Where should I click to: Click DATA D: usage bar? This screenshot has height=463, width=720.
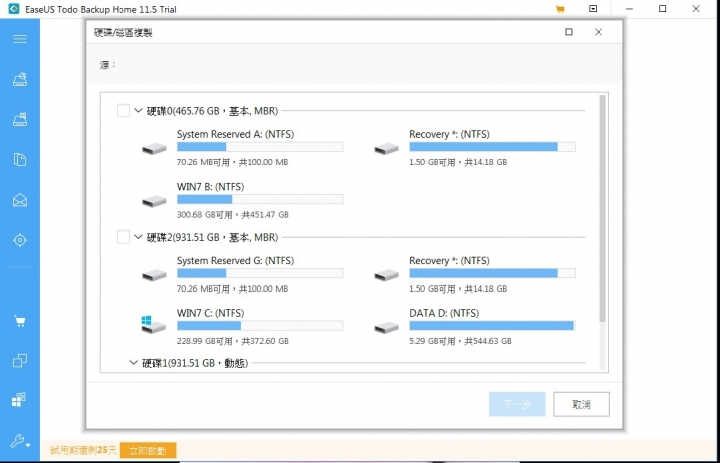[492, 326]
